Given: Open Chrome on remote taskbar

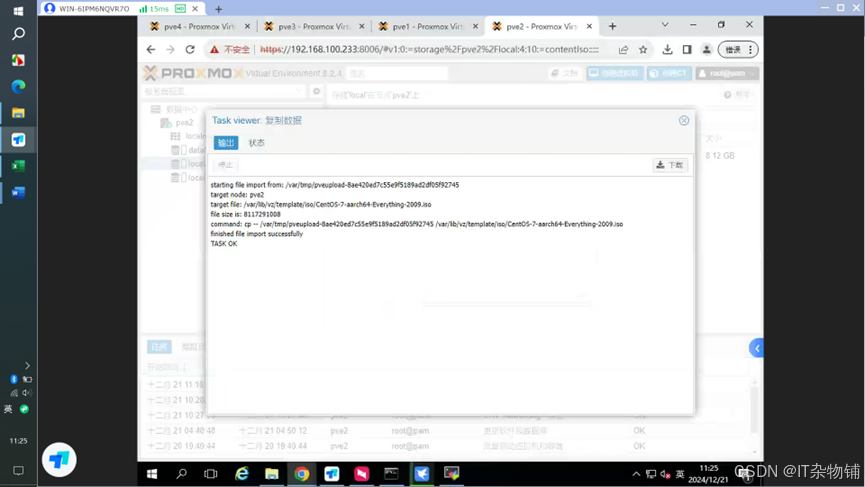Looking at the screenshot, I should pyautogui.click(x=302, y=474).
